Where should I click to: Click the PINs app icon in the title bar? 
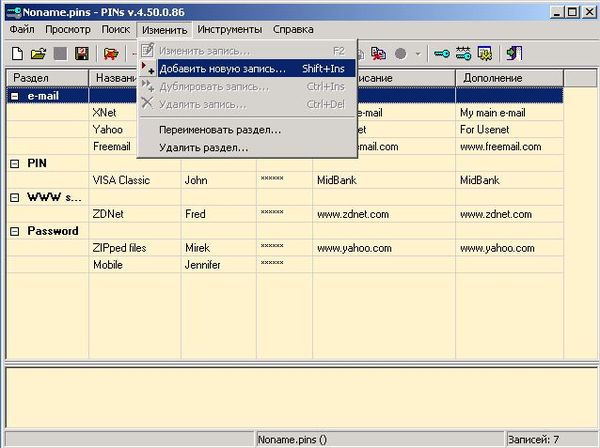(13, 13)
